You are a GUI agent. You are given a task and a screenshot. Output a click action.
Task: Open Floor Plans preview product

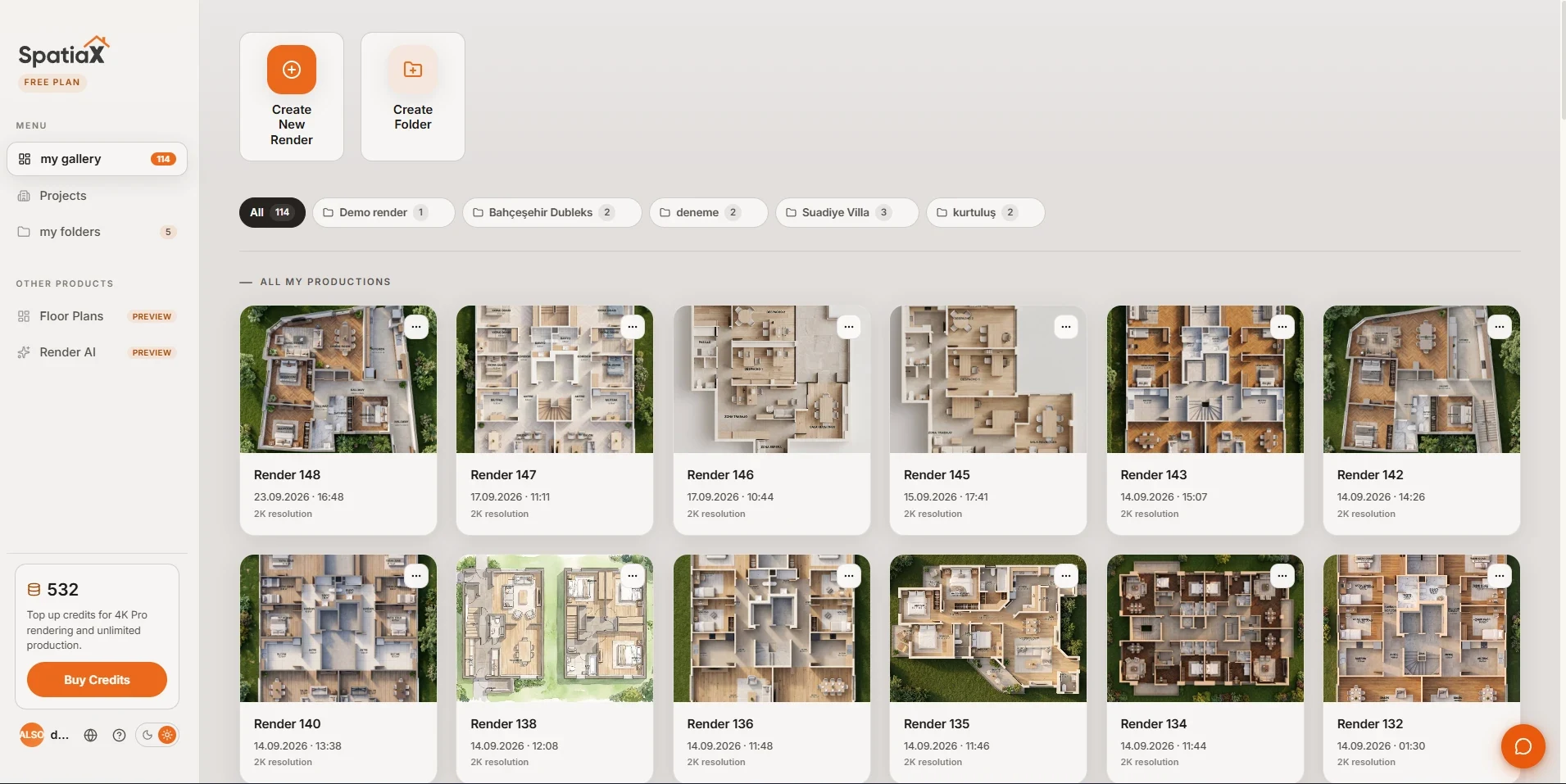click(x=97, y=316)
